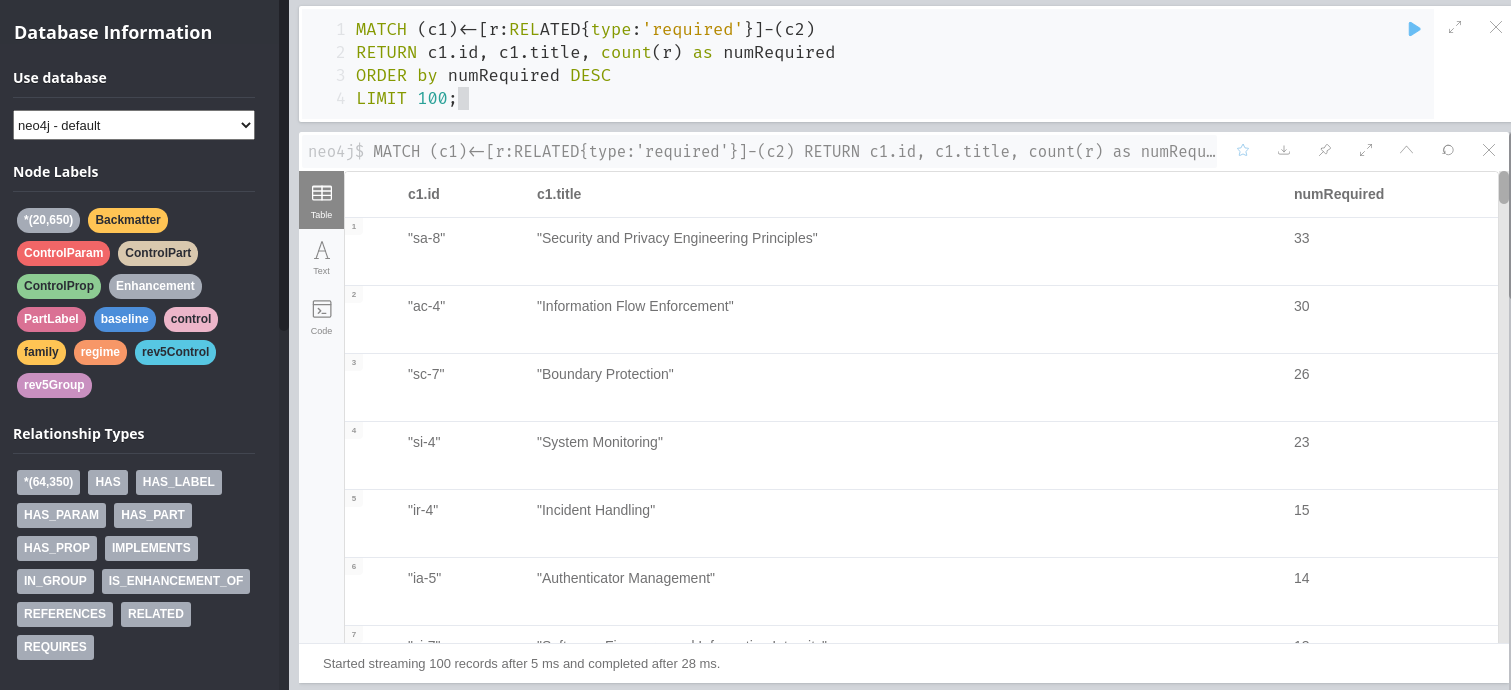
Task: Click the neo4j$ result query text
Action: tap(760, 151)
